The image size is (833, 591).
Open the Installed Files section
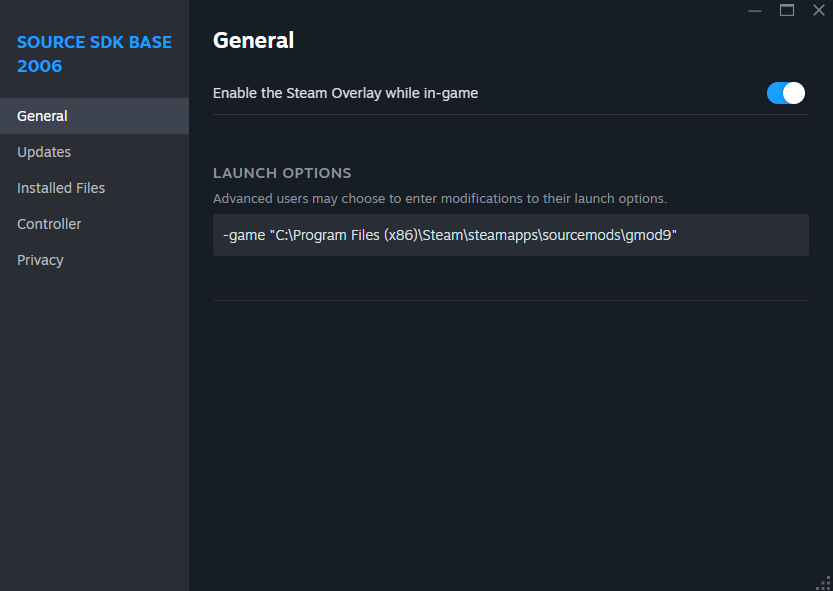(x=61, y=188)
